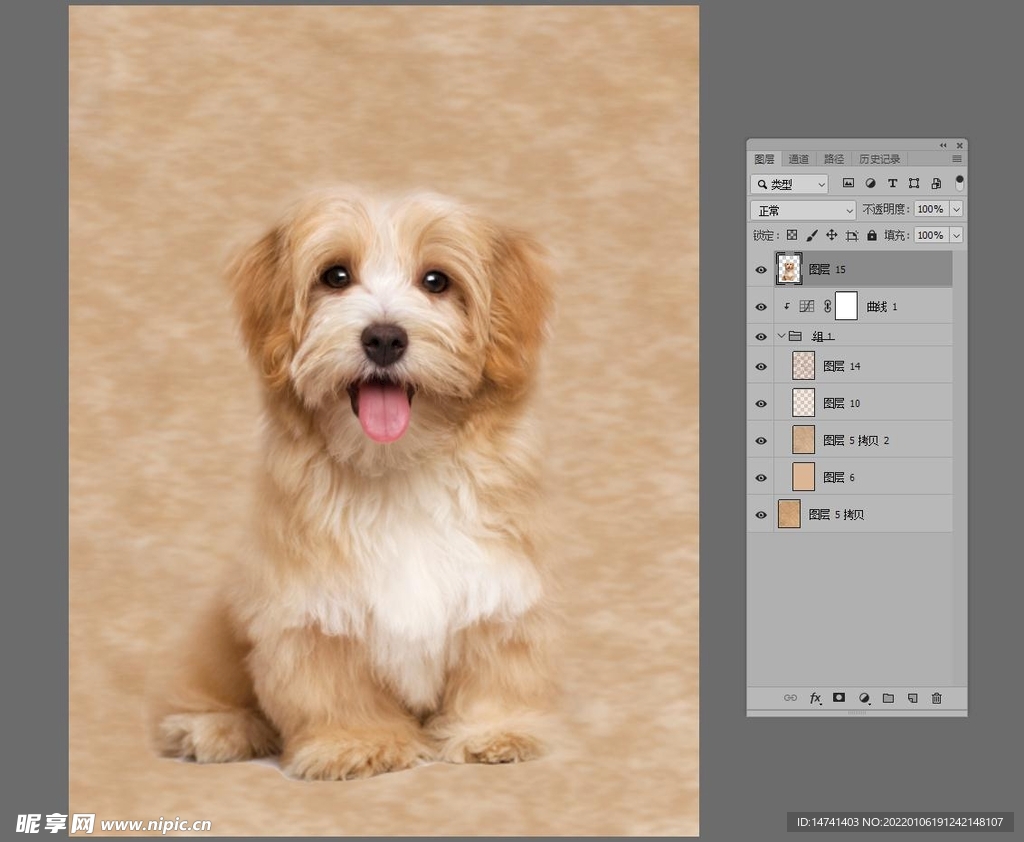Select layer name 图层 15

[x=827, y=269]
